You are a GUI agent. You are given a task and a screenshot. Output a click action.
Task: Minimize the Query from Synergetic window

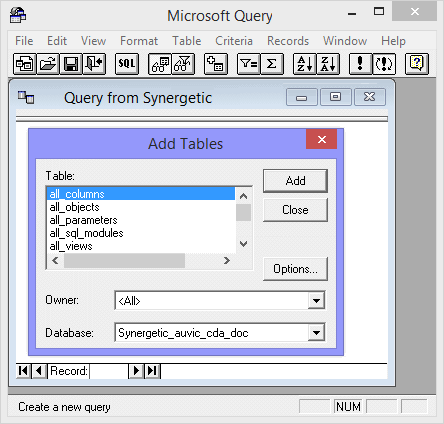(x=302, y=97)
